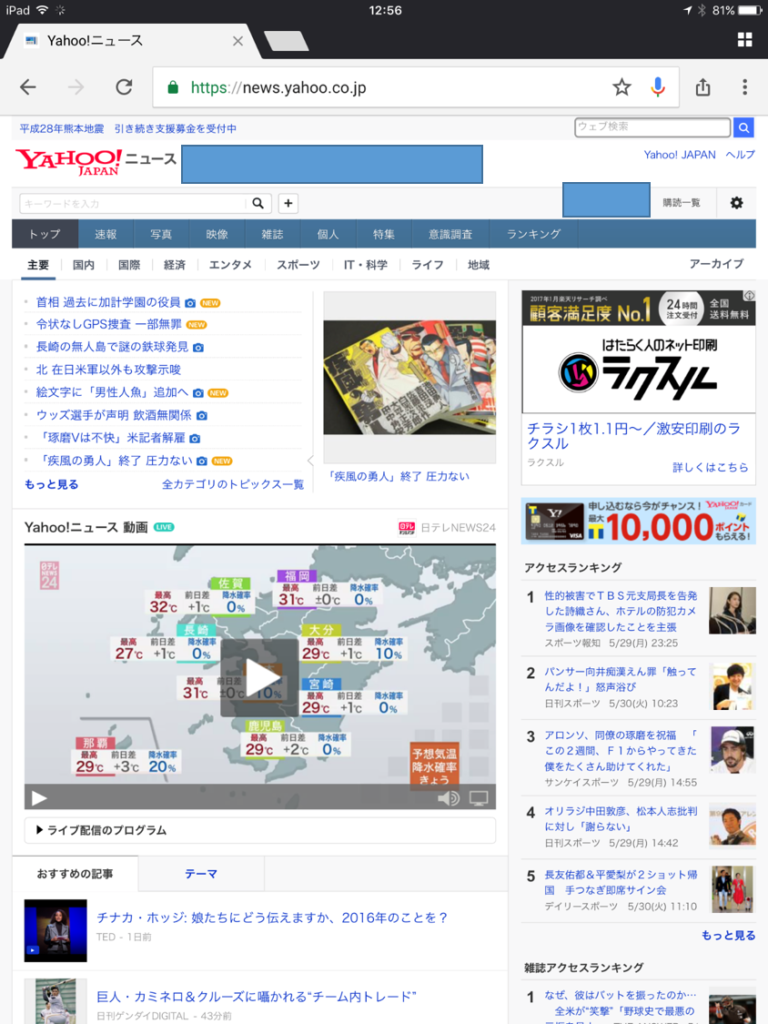Switch to the 地域 category

click(479, 264)
